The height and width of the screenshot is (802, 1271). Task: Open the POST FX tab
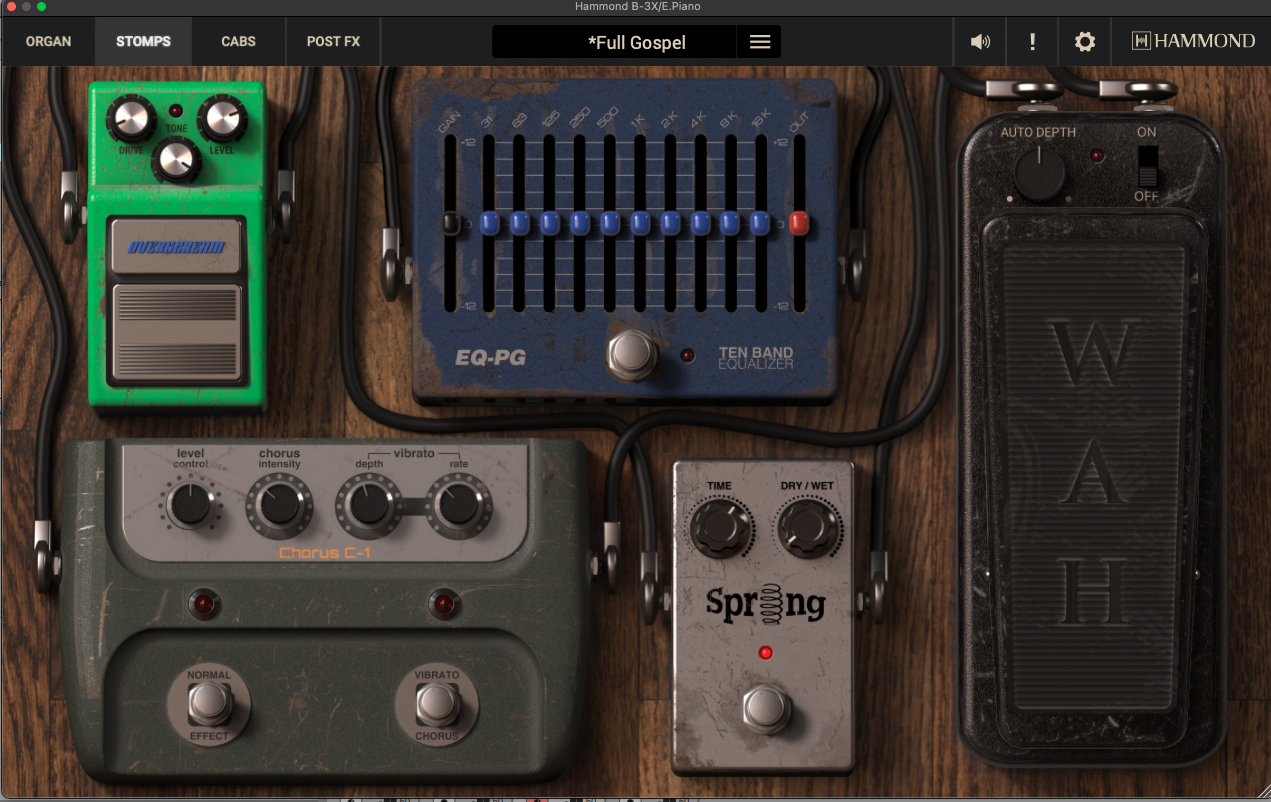(333, 42)
